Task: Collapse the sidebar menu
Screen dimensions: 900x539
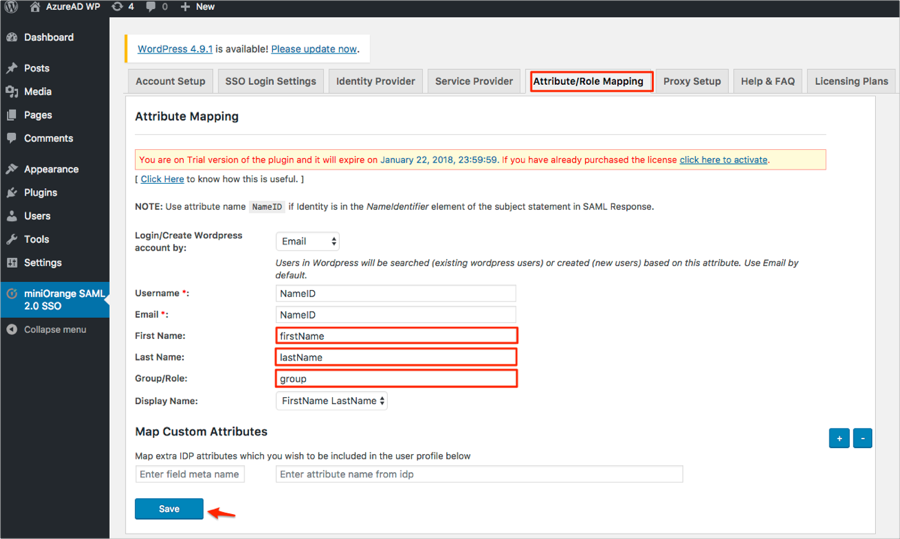Action: coord(54,330)
